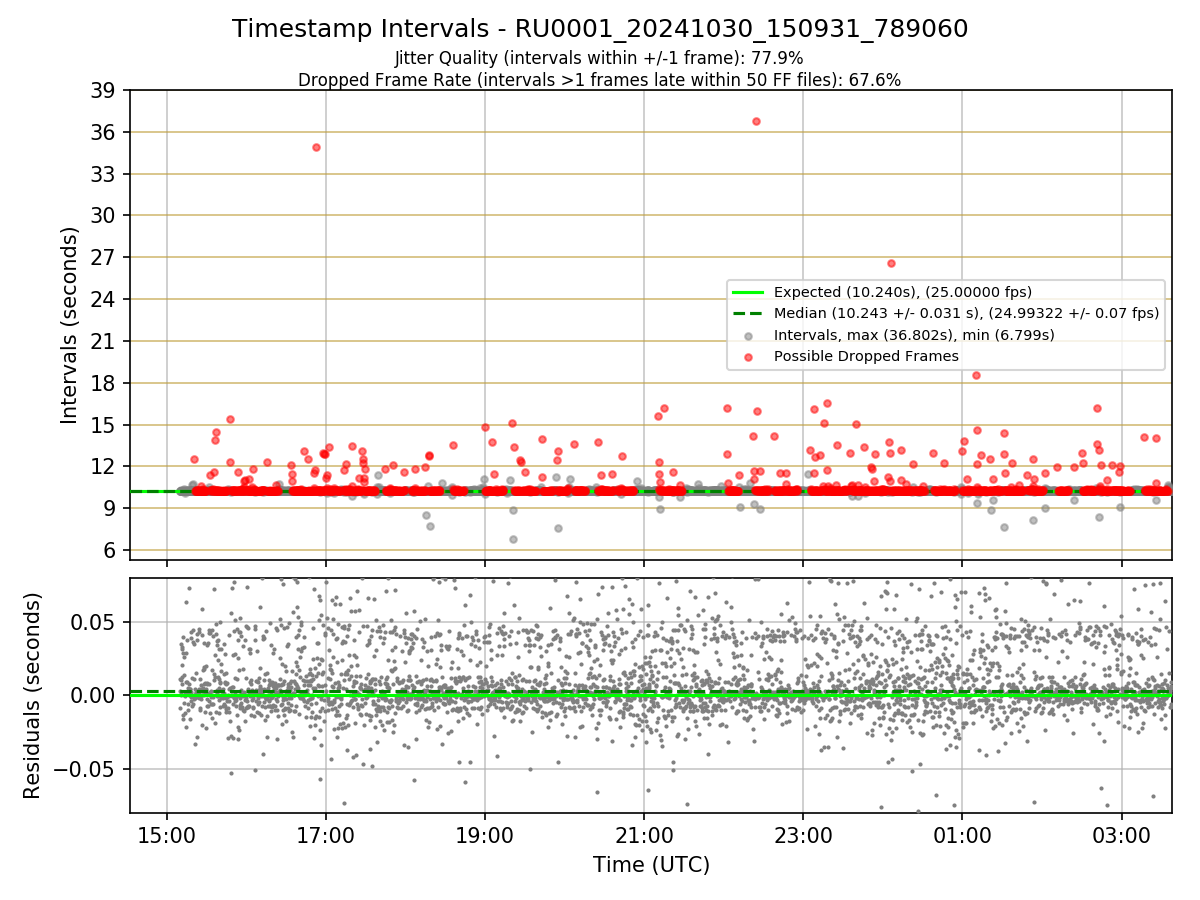Click the 'Time (UTC)' x-axis label
This screenshot has height=900, width=1200.
[651, 865]
